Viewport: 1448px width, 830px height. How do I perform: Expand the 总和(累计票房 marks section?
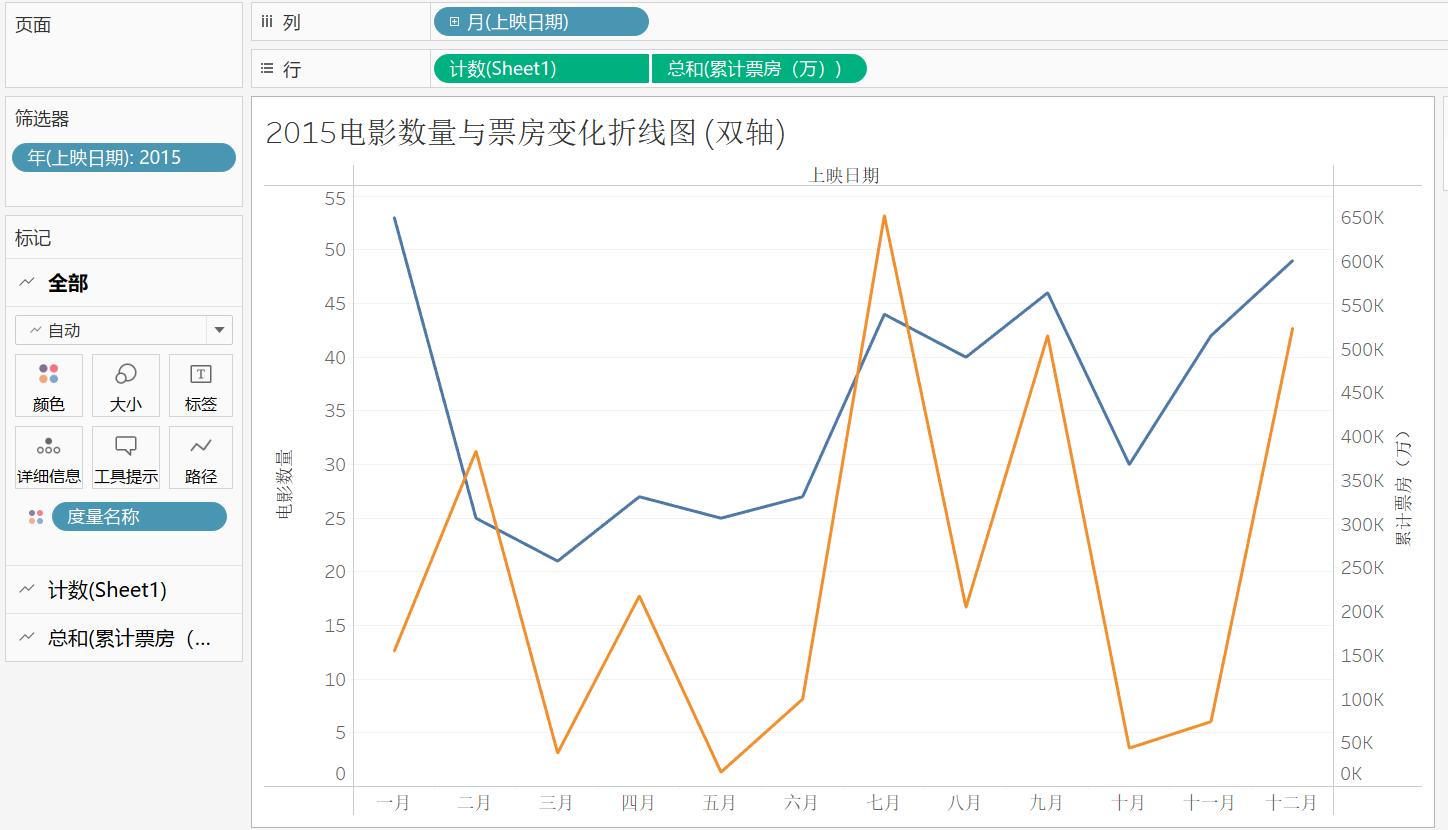point(124,638)
